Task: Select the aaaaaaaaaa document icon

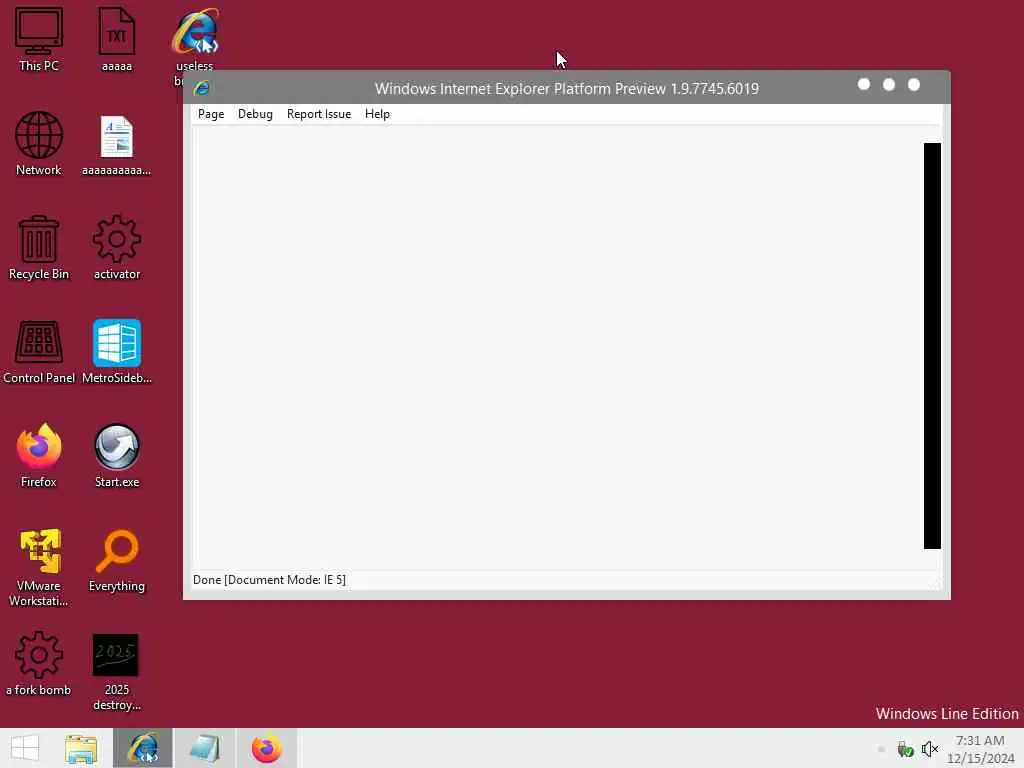Action: [117, 144]
